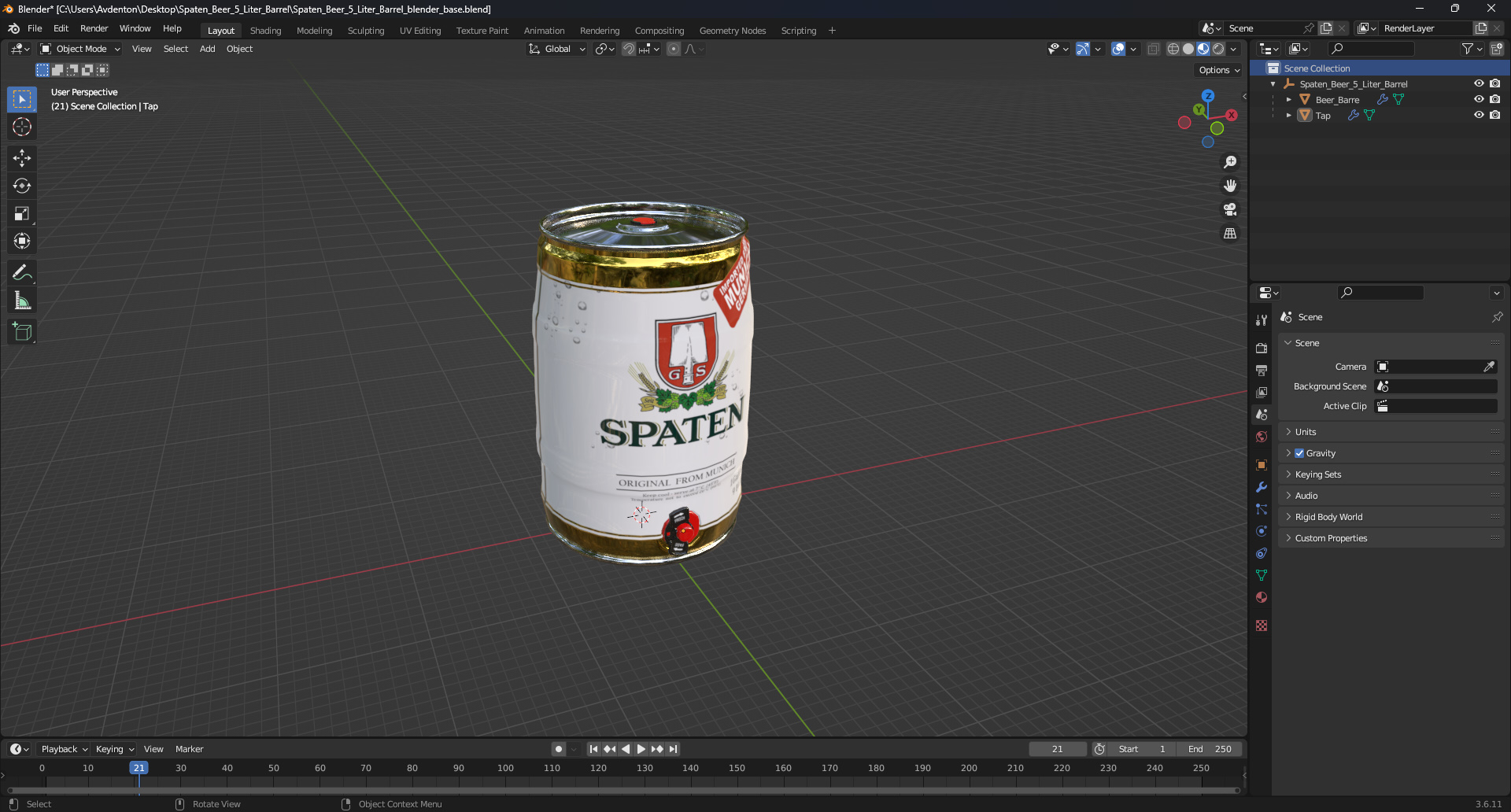Select the Annotate tool
Viewport: 1511px width, 812px height.
point(22,273)
